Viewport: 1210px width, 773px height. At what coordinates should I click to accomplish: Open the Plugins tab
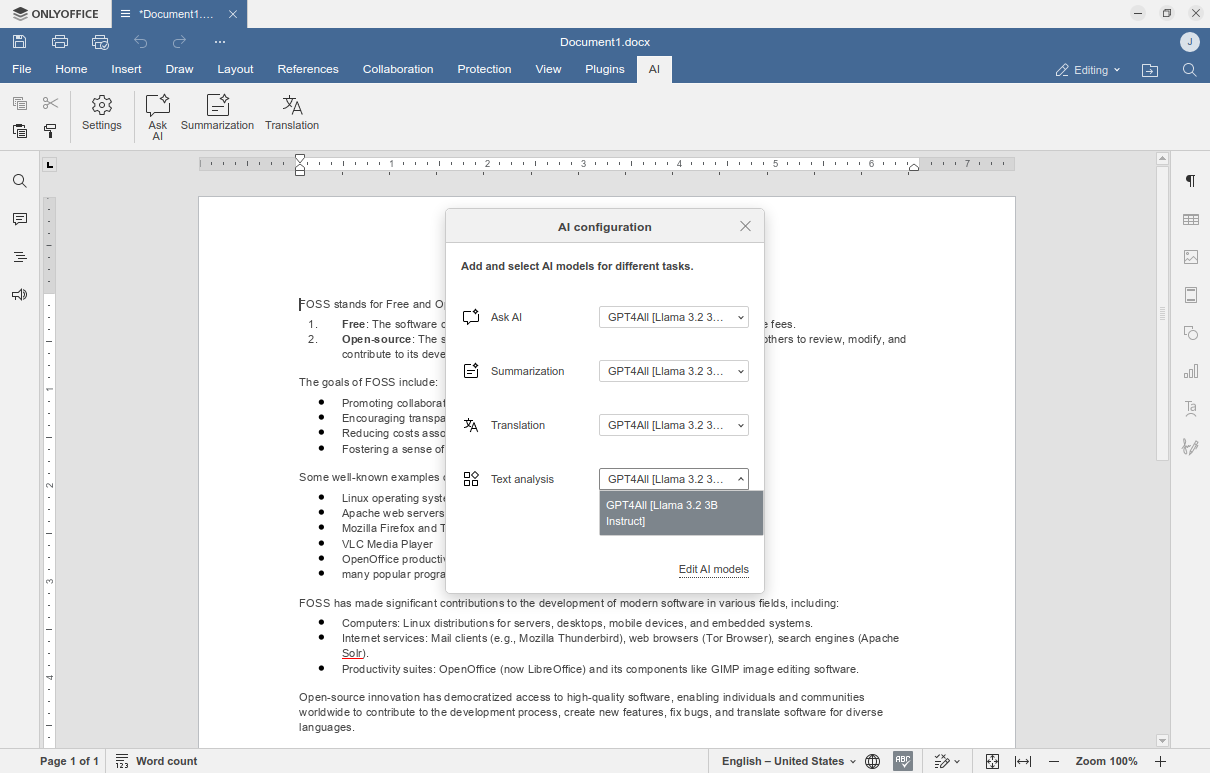[x=605, y=69]
